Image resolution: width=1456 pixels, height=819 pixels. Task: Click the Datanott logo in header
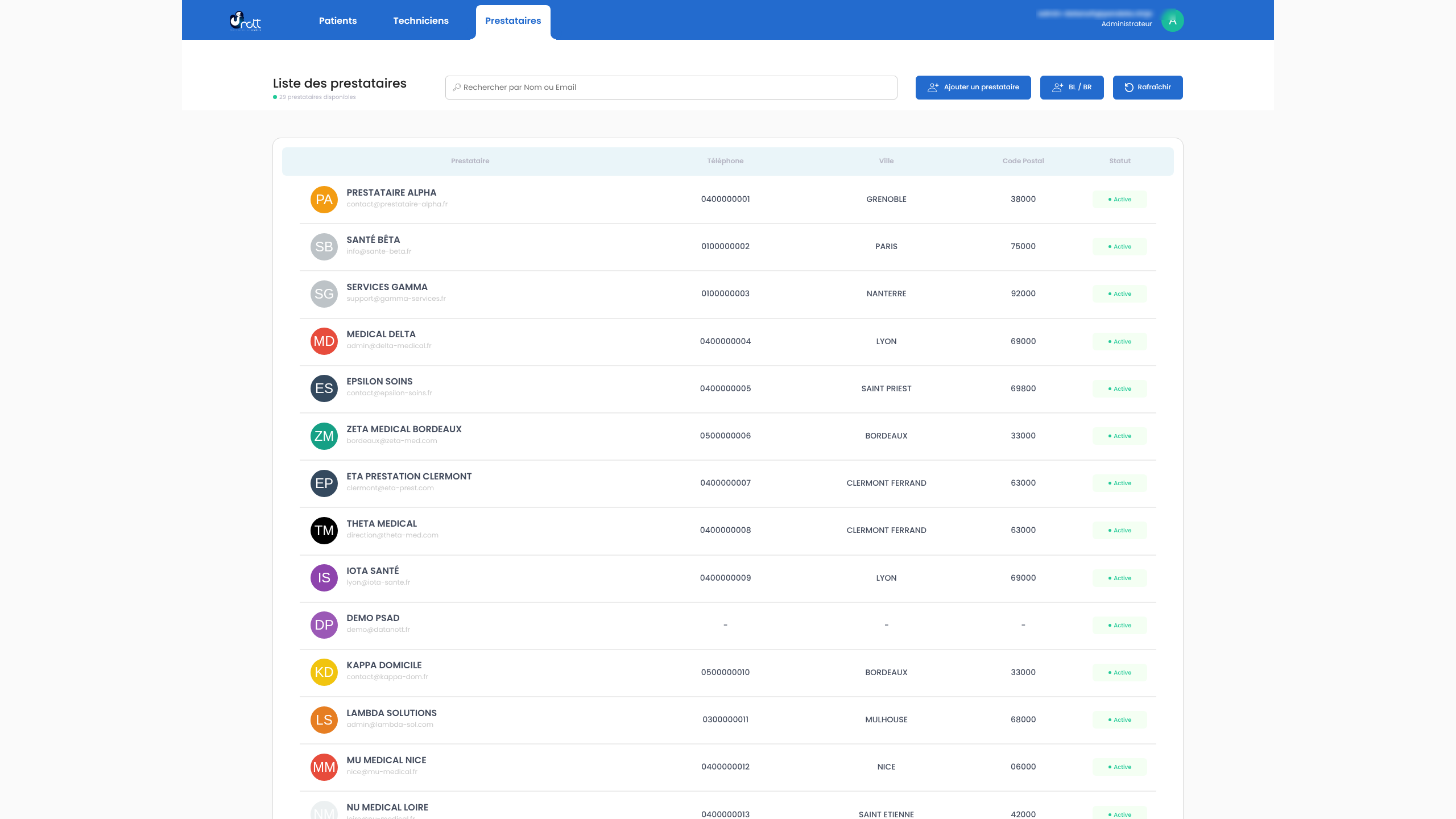coord(245,21)
